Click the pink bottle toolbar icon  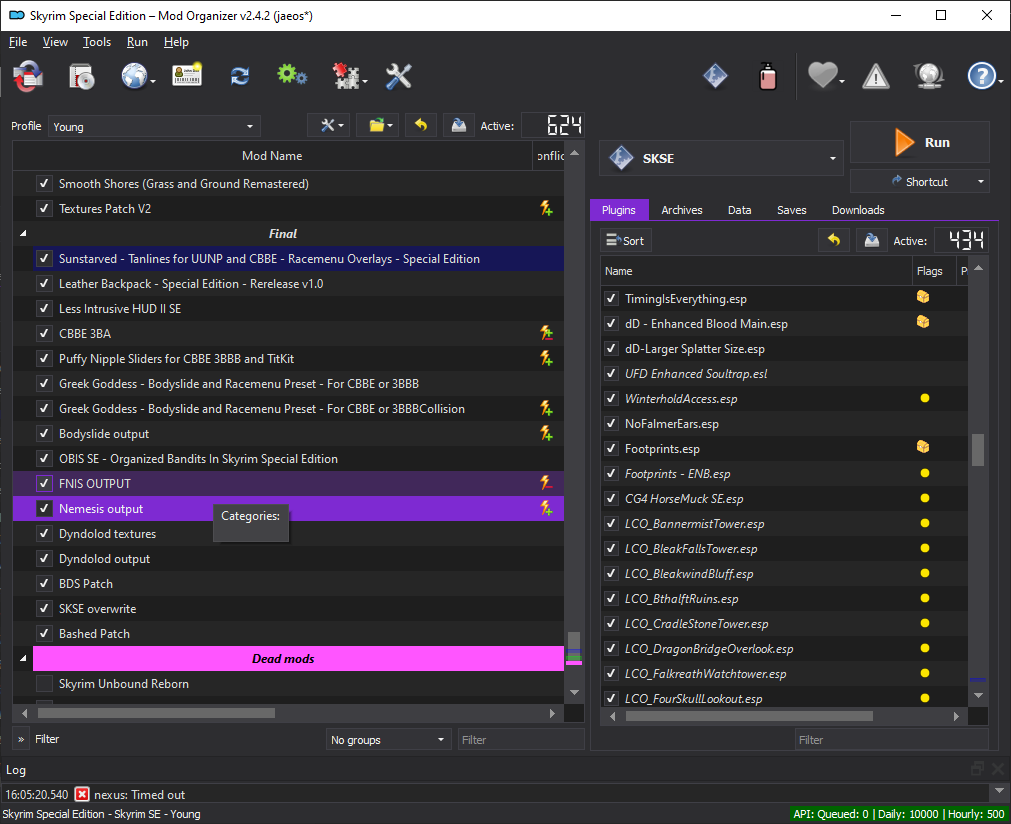[x=767, y=76]
